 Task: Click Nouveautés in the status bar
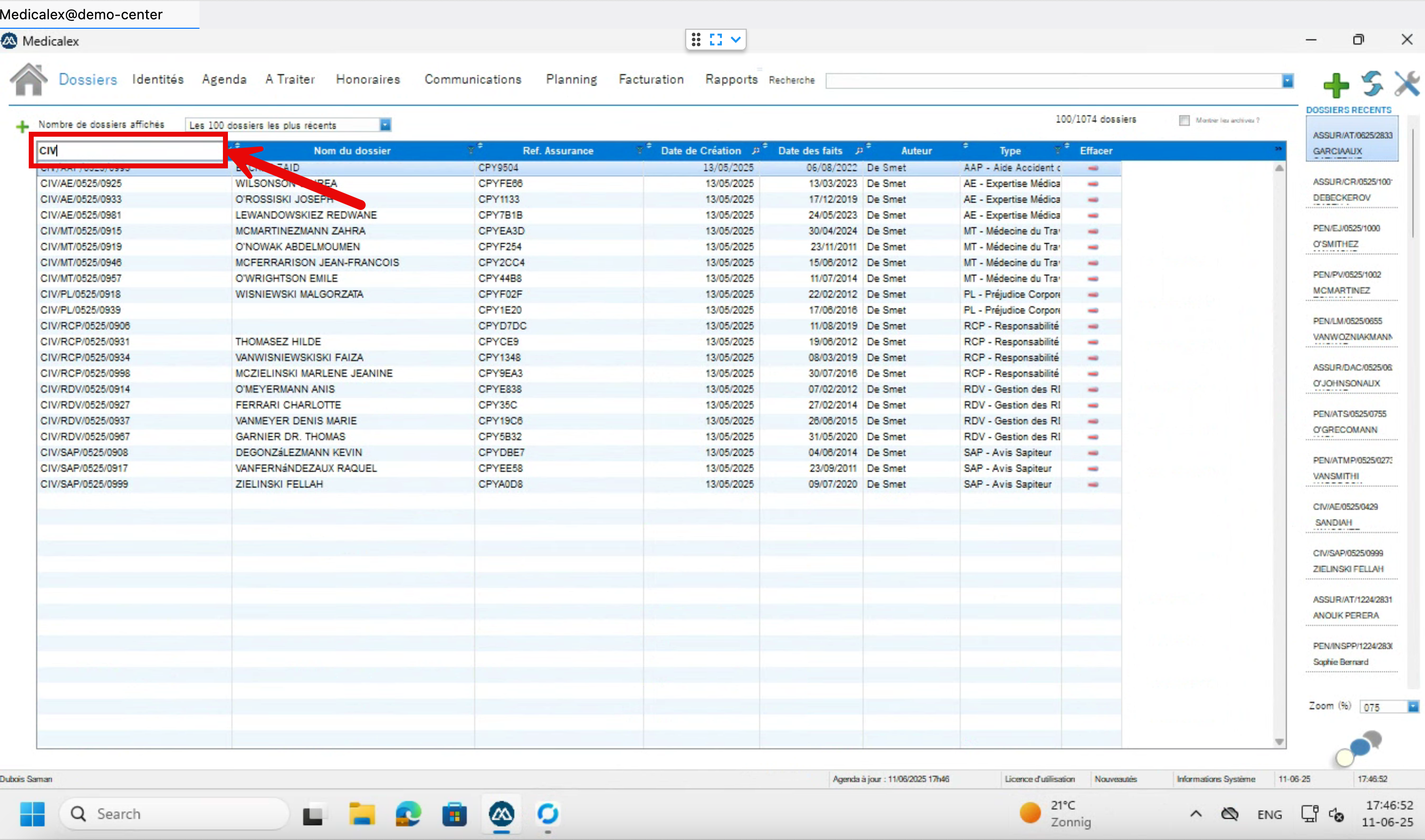point(1115,779)
